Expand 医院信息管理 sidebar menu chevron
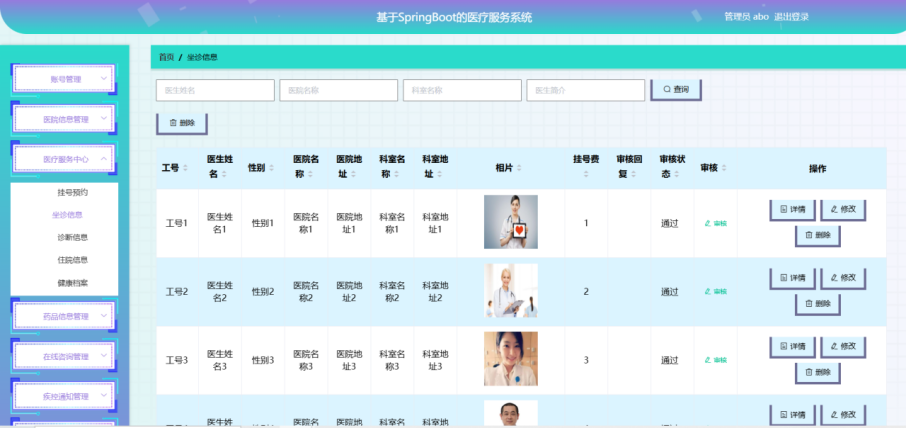The height and width of the screenshot is (428, 907). (104, 118)
